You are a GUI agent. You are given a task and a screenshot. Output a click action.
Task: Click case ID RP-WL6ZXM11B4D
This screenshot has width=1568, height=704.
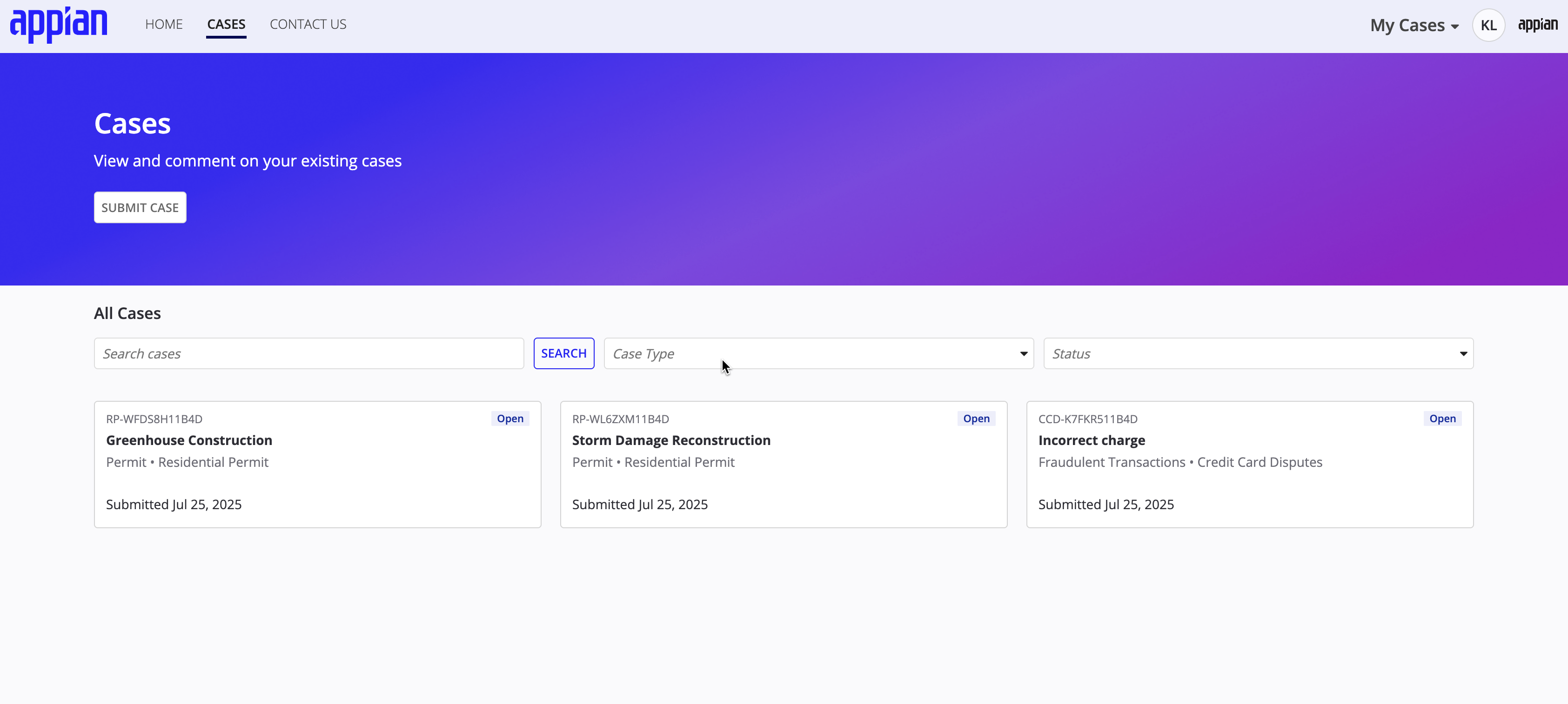pyautogui.click(x=620, y=418)
